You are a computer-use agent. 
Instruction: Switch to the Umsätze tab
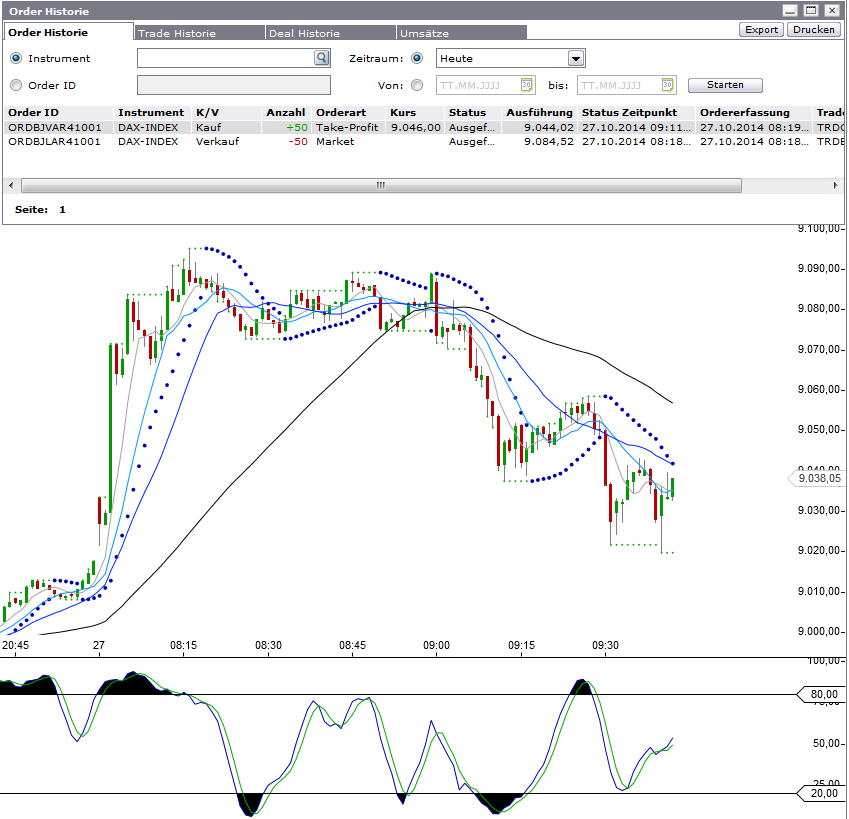point(461,33)
